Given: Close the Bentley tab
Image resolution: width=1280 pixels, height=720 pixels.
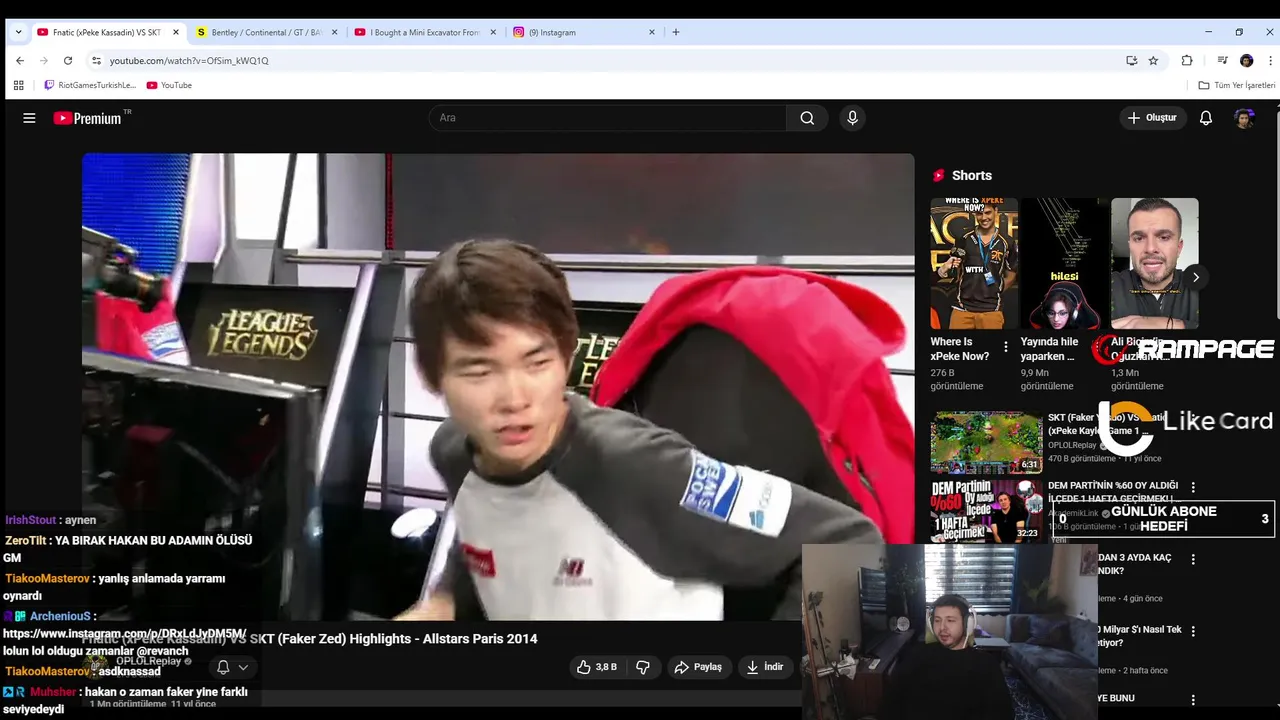Looking at the screenshot, I should pyautogui.click(x=334, y=32).
